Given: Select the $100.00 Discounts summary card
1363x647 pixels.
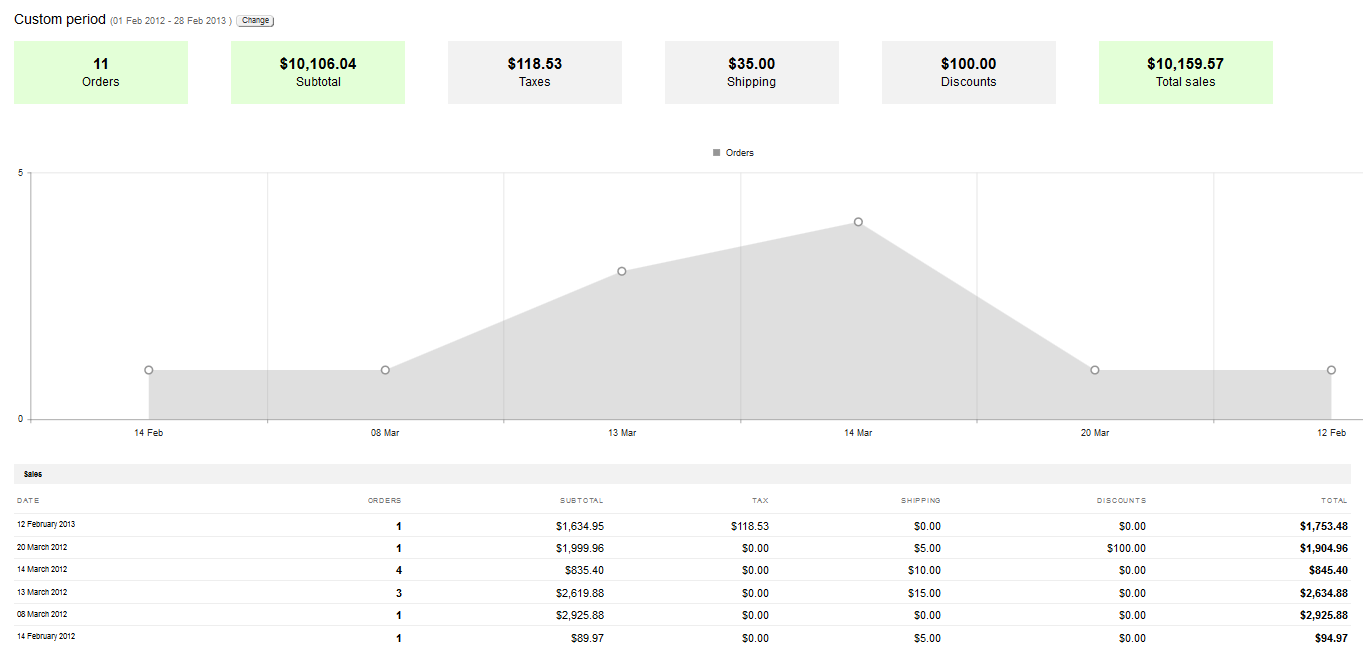Looking at the screenshot, I should [969, 72].
